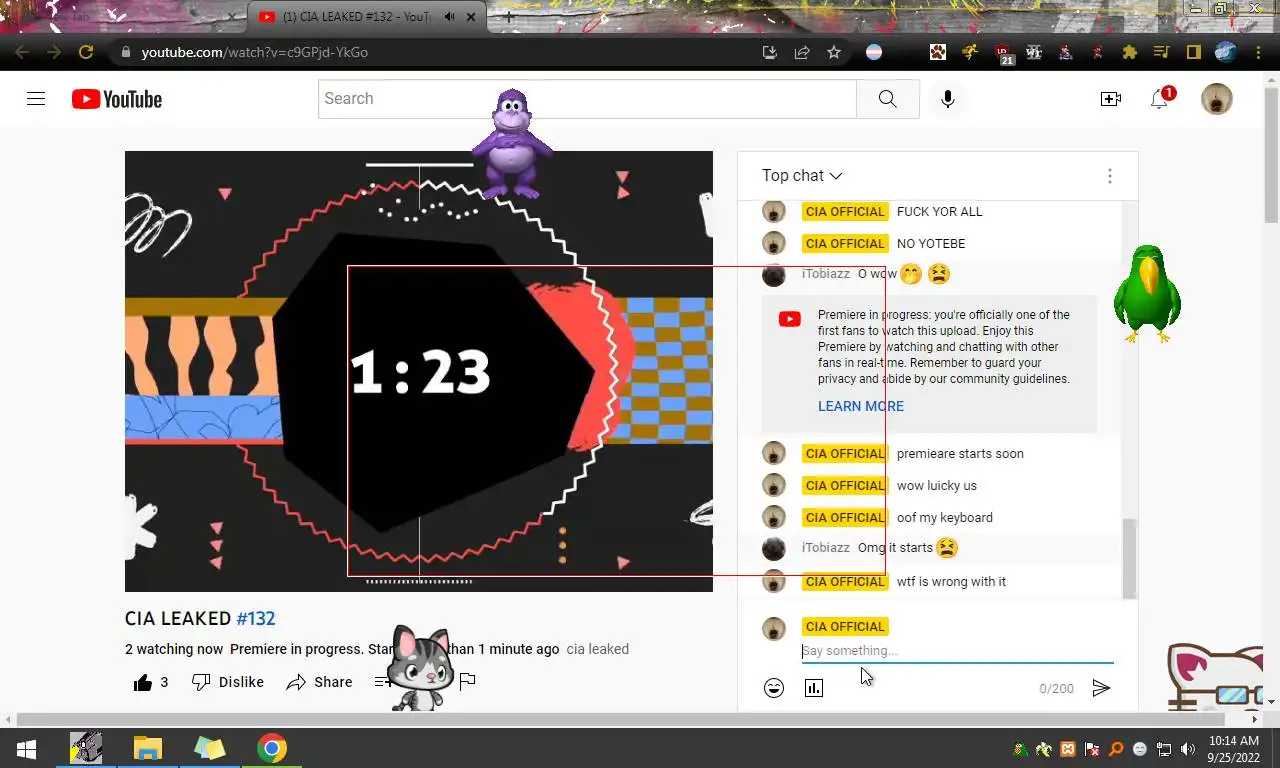The image size is (1280, 768).
Task: Open the uBlock extension showing 21
Action: pyautogui.click(x=1003, y=53)
